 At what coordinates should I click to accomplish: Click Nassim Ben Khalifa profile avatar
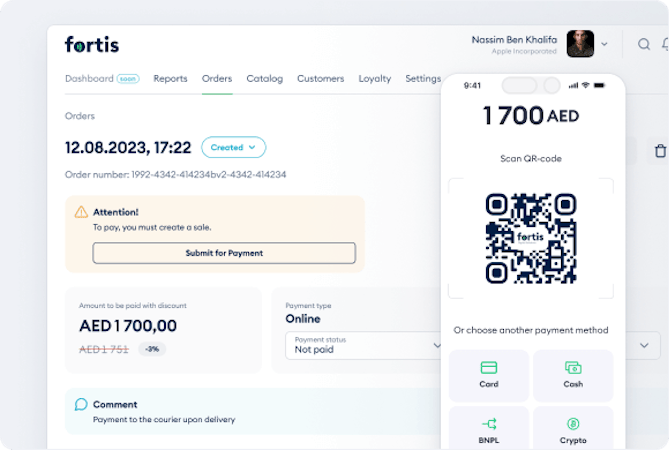580,44
